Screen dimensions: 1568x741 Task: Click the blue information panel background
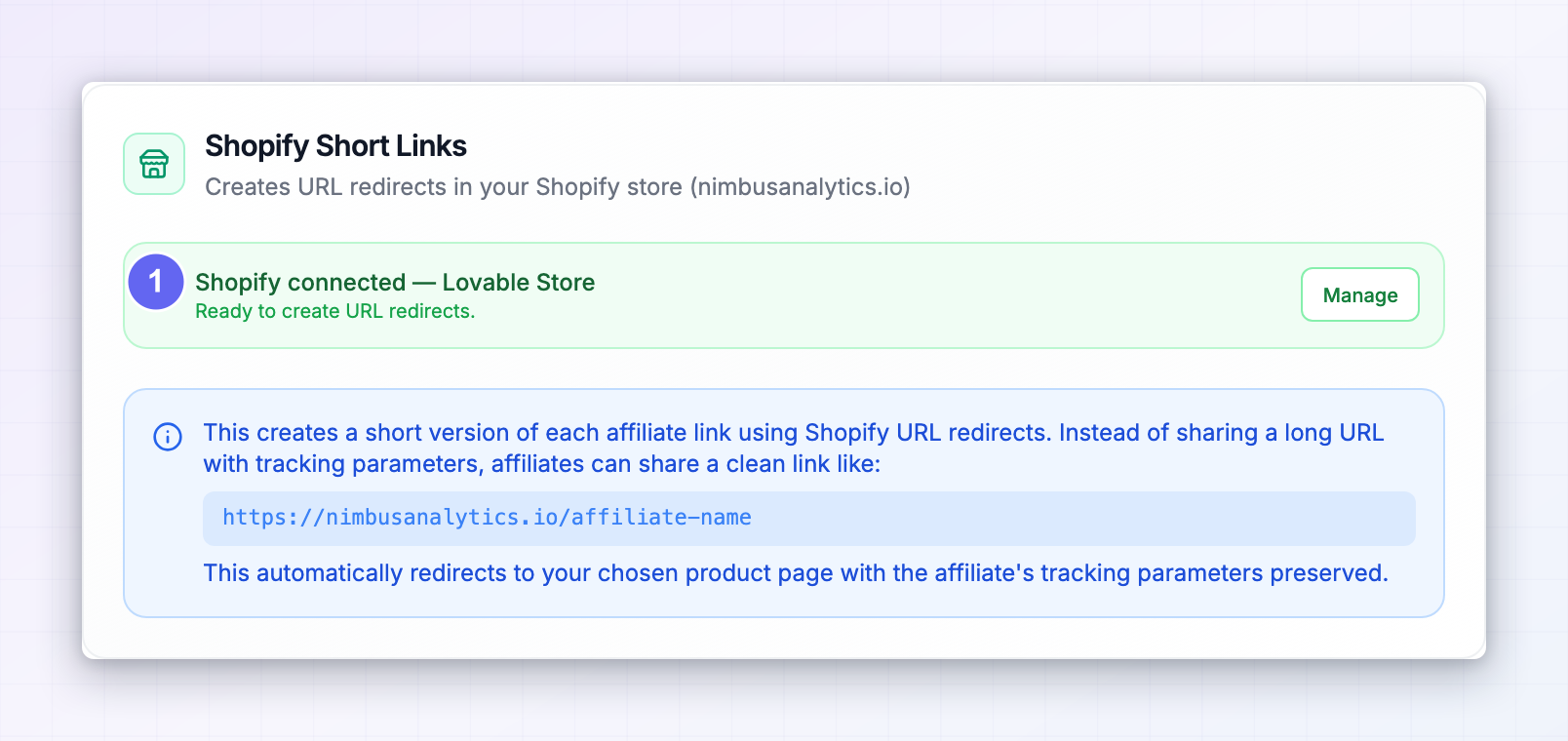[x=783, y=503]
